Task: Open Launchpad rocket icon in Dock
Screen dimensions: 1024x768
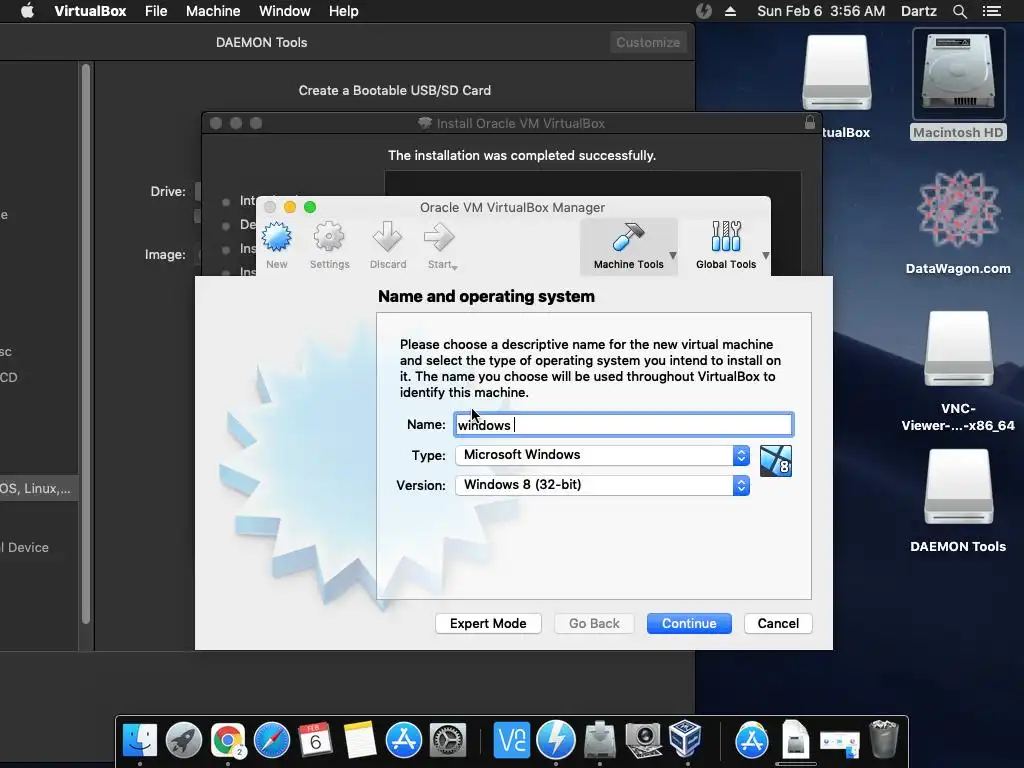Action: (184, 741)
